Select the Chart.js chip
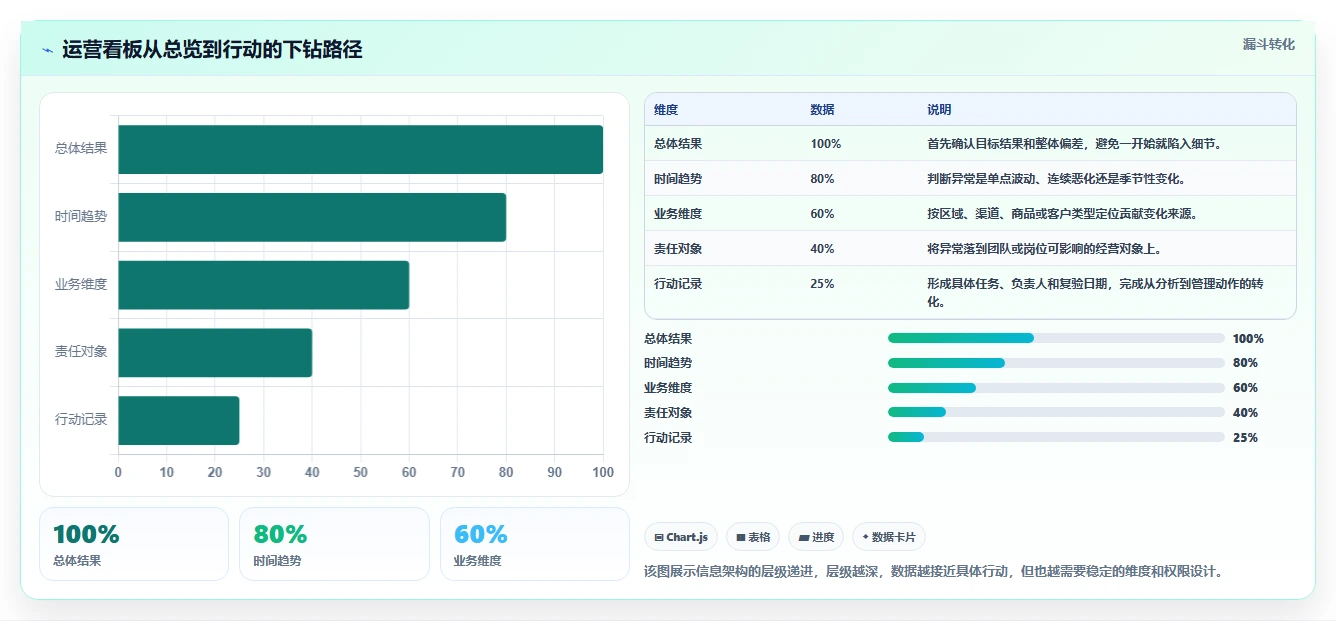The height and width of the screenshot is (621, 1336). coord(681,537)
